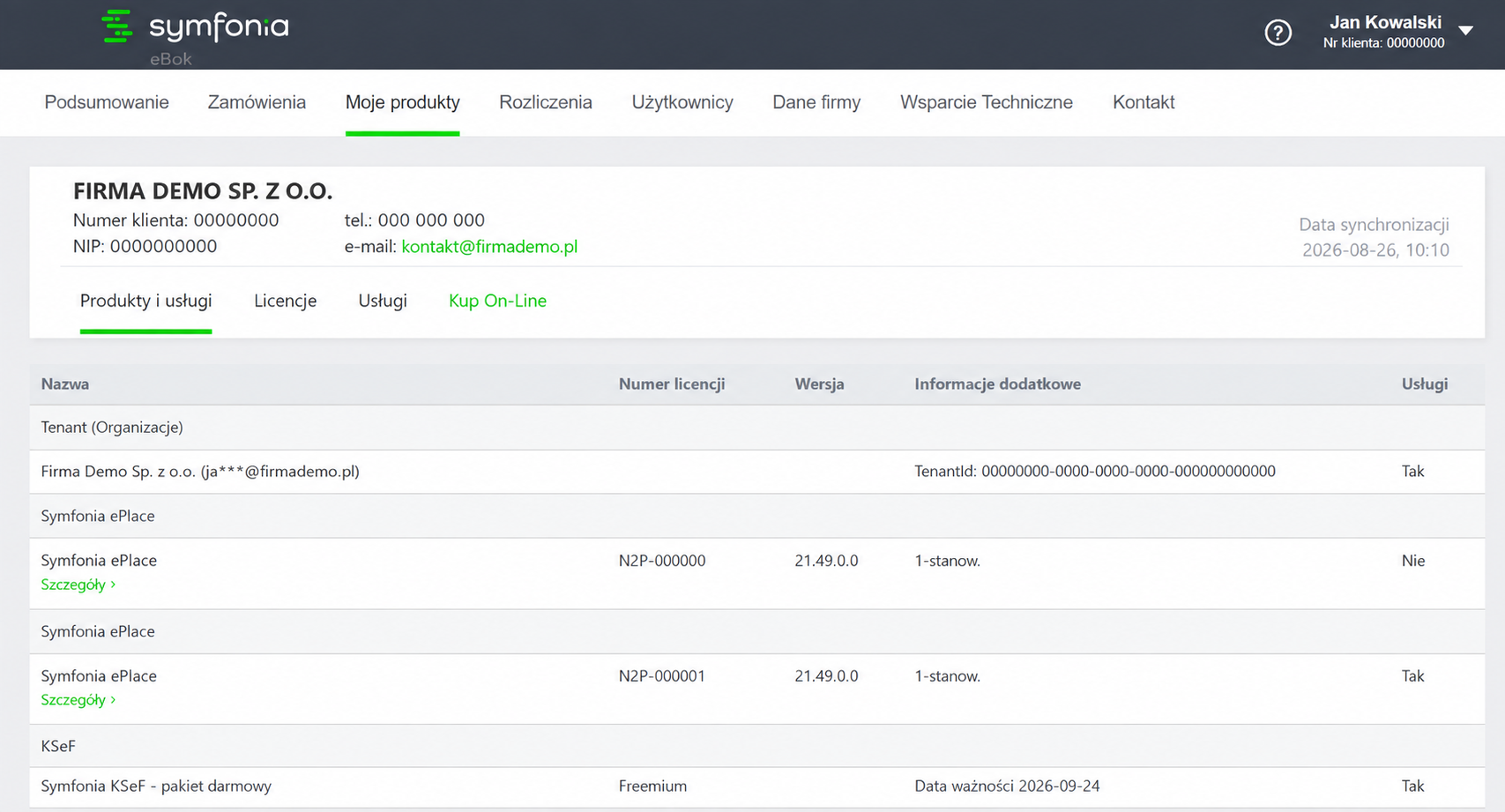The image size is (1505, 812).
Task: Click the Symfonia eBok logo
Action: pos(195,37)
